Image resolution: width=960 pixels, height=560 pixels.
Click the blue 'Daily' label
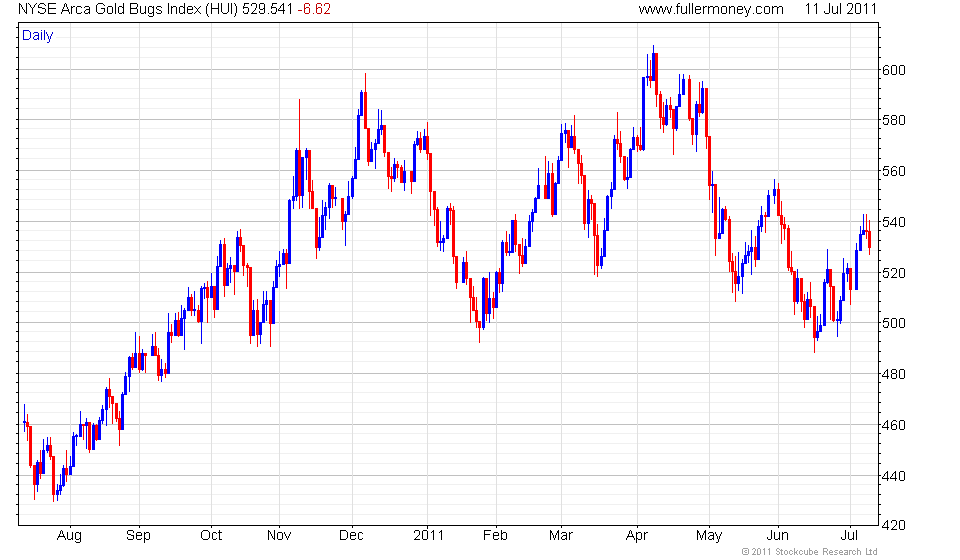pyautogui.click(x=37, y=35)
